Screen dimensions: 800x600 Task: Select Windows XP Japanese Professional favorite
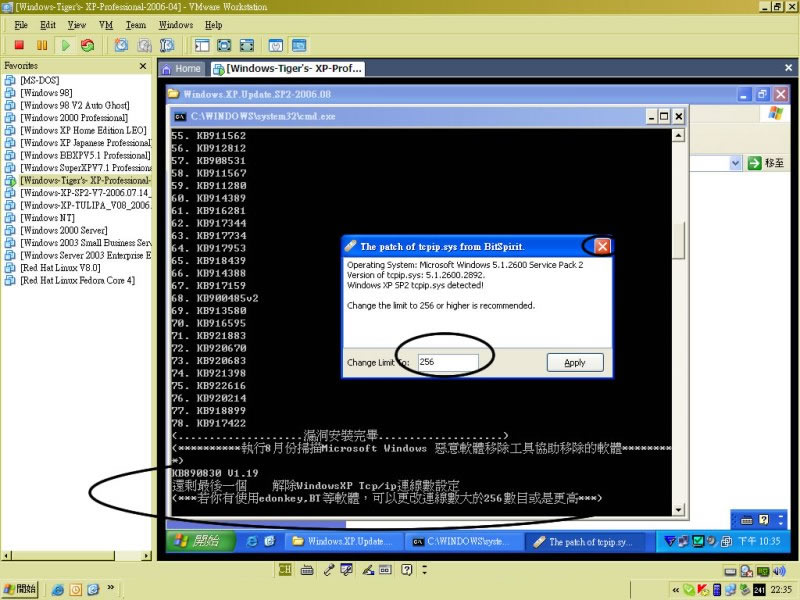coord(85,143)
